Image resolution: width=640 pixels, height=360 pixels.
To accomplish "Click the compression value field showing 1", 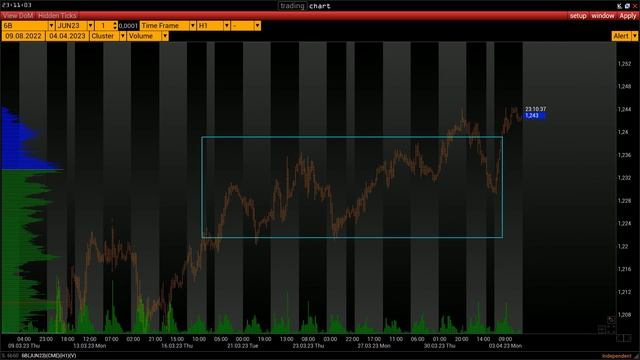I will pos(104,26).
